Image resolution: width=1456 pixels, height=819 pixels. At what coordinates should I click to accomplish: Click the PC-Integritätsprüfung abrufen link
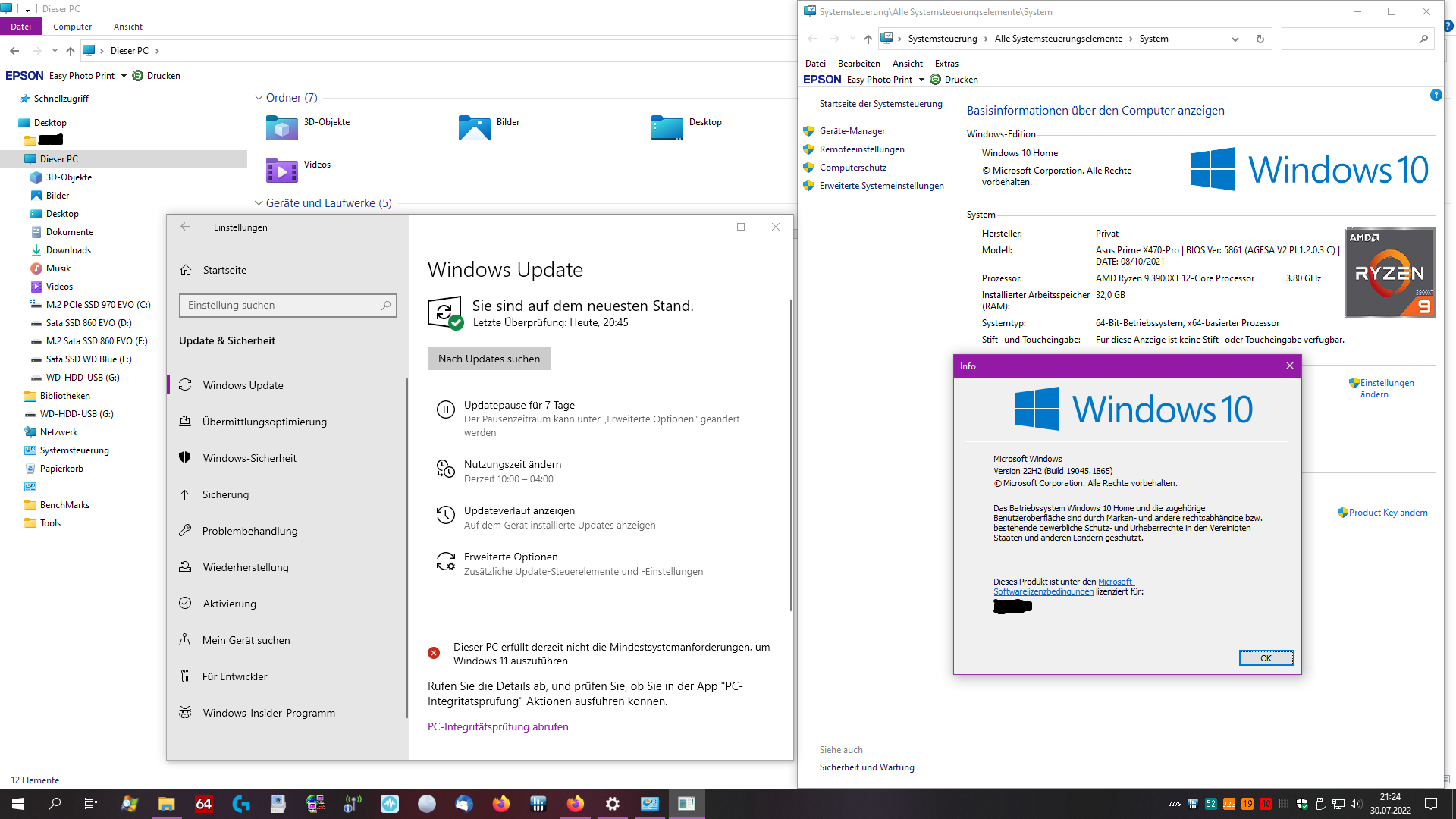coord(497,726)
